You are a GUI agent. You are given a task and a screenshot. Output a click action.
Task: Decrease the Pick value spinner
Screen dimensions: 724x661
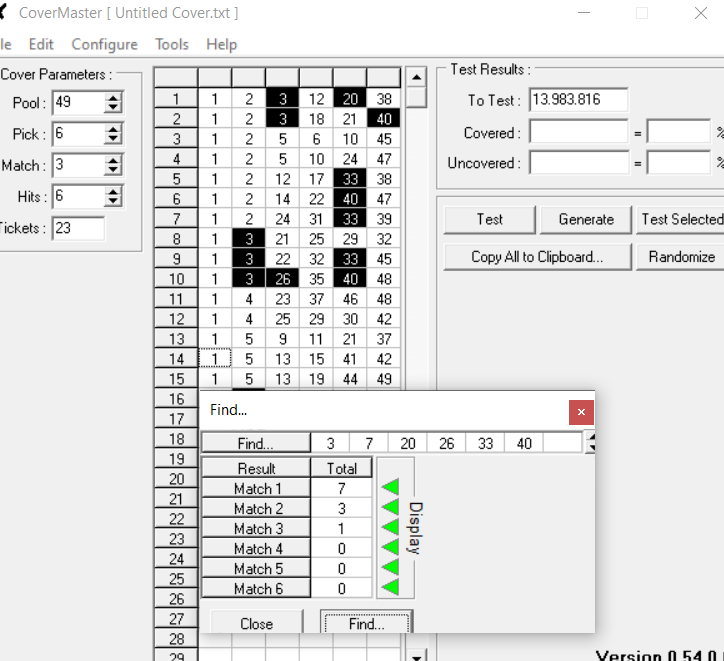click(113, 139)
